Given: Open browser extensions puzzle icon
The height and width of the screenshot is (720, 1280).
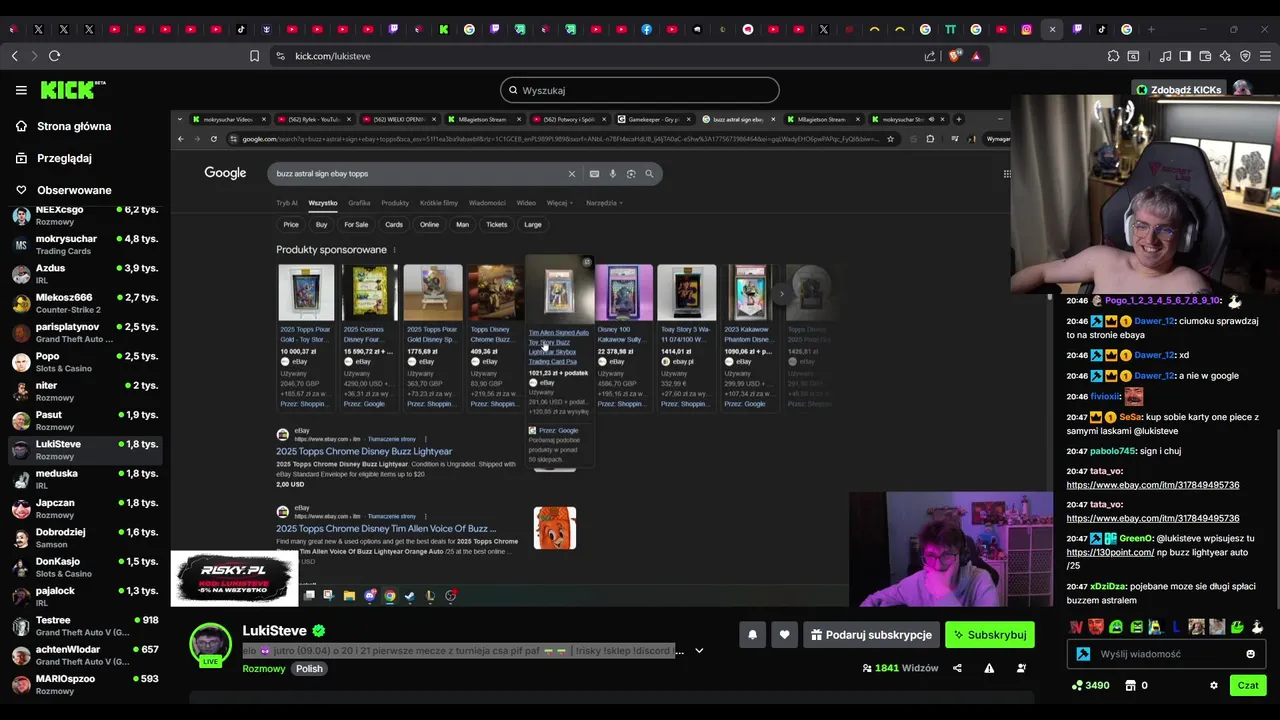Looking at the screenshot, I should click(1113, 56).
